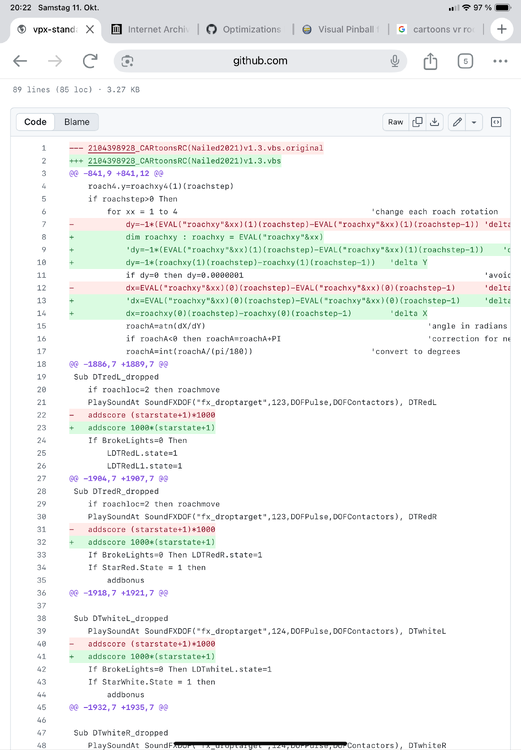Show the open tabs overview
This screenshot has height=750, width=521.
coord(465,61)
